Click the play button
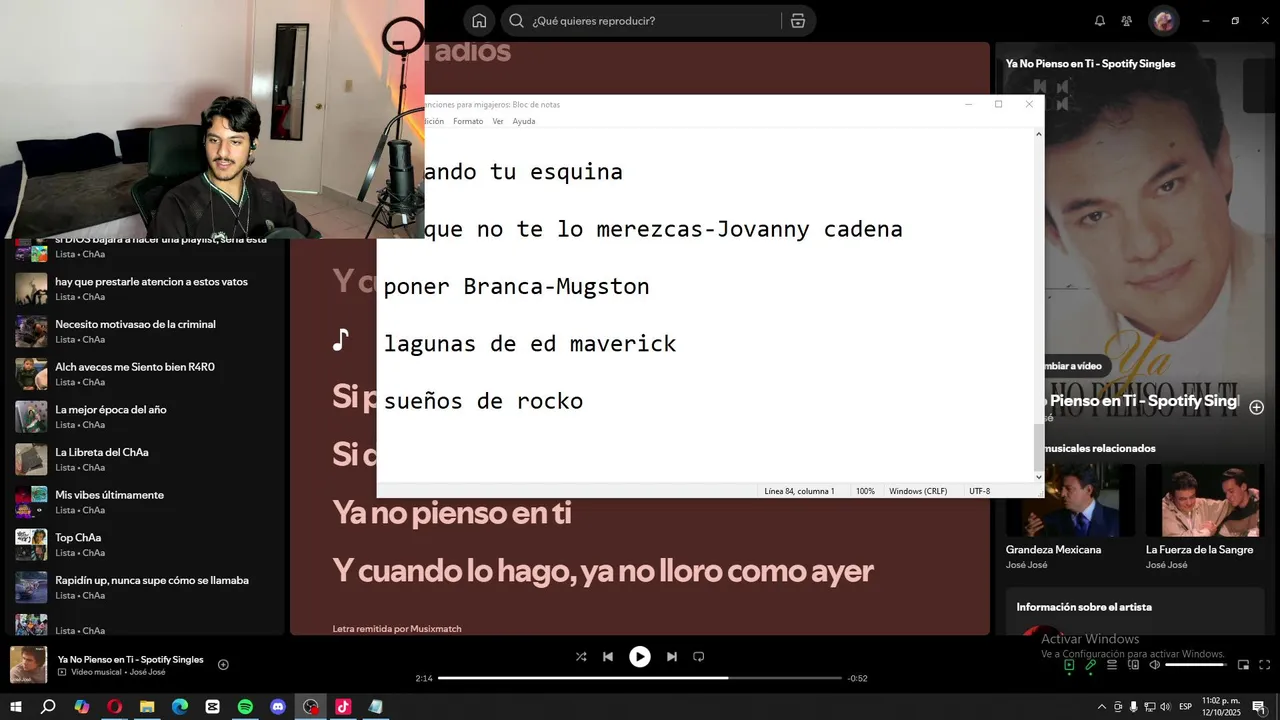Screen dimensions: 1280x720 point(640,657)
